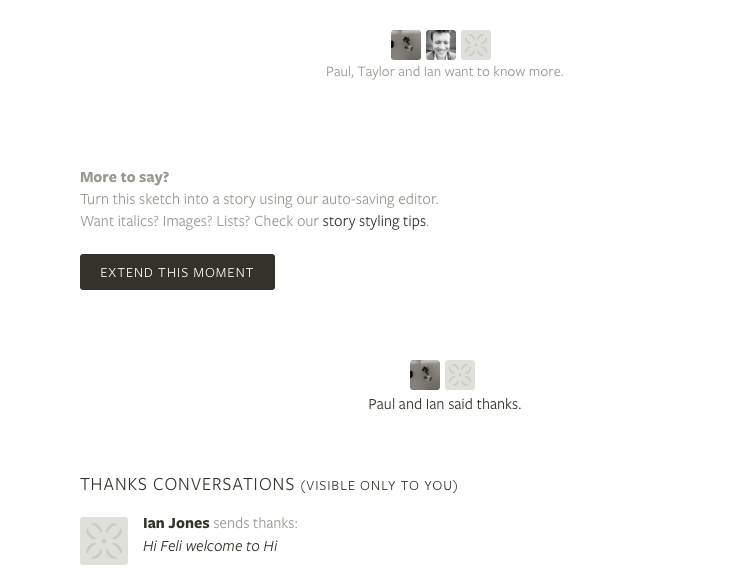Open Paul's avatar above 'said thanks'
This screenshot has height=573, width=736.
(425, 375)
